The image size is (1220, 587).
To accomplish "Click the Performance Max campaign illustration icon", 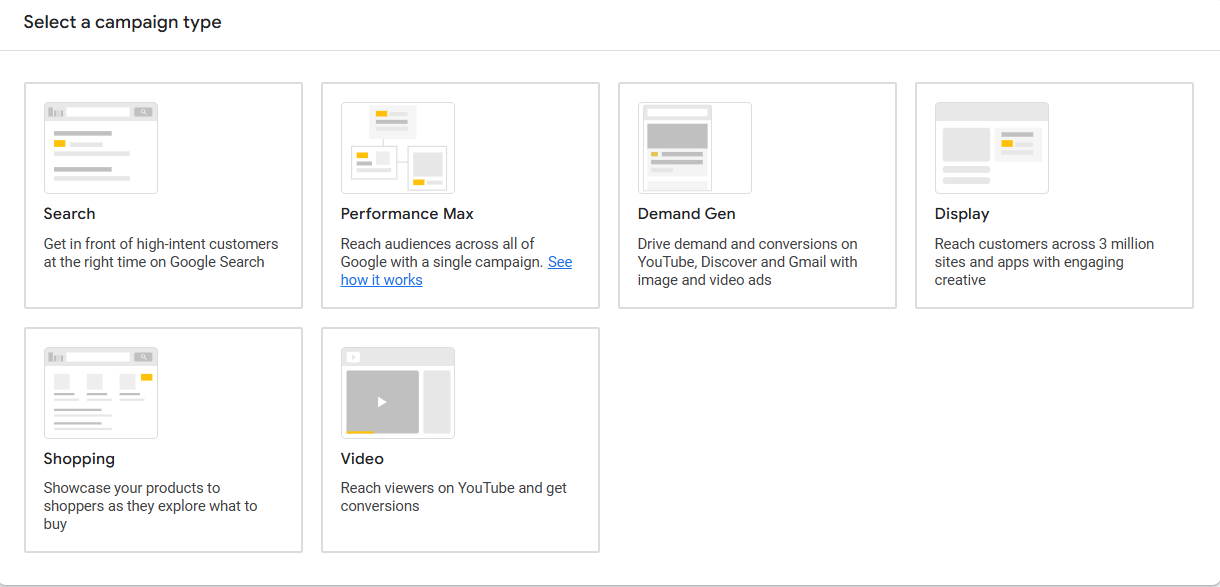I will click(397, 147).
